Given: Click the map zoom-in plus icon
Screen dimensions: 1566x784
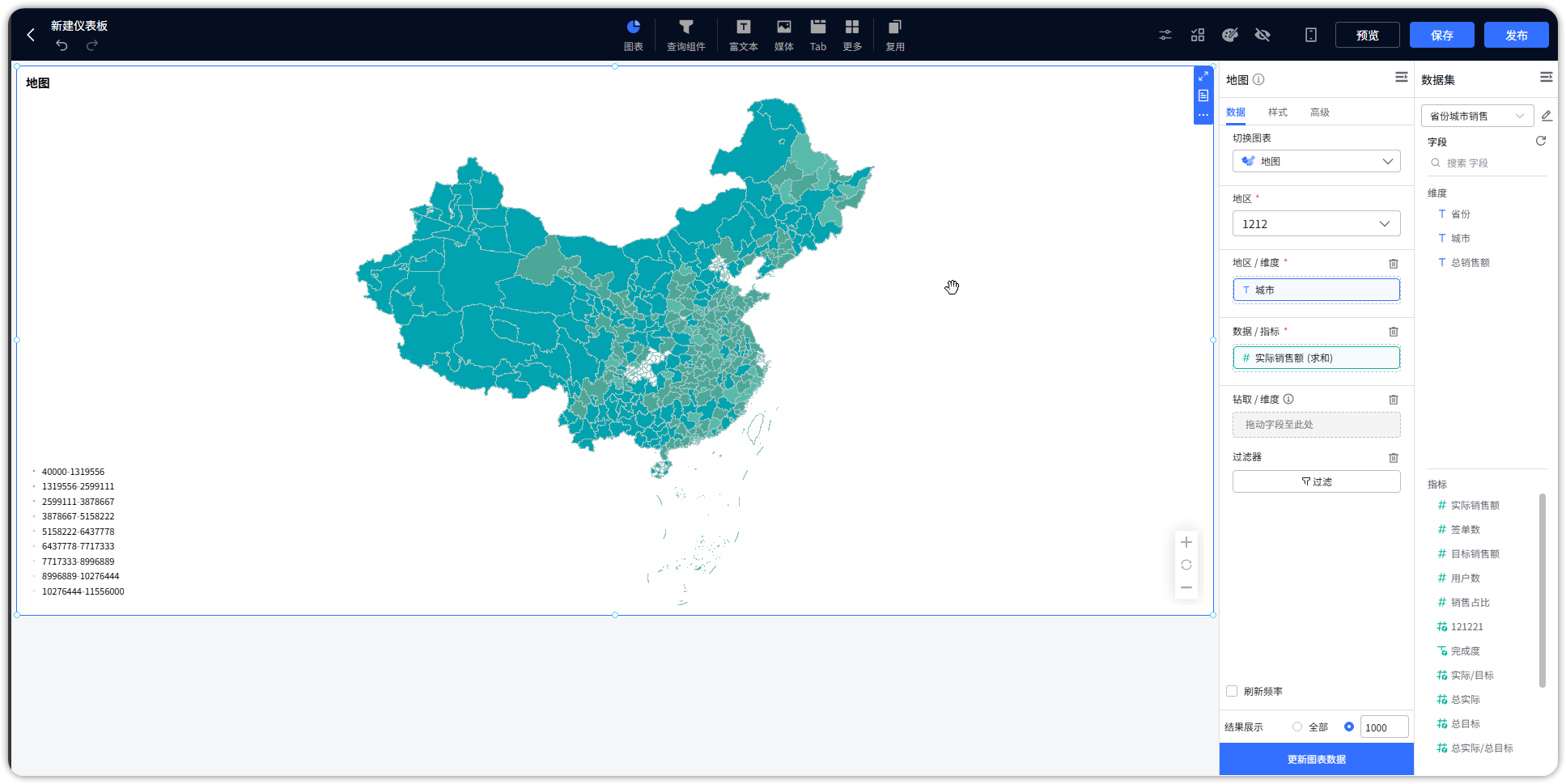Looking at the screenshot, I should point(1186,542).
